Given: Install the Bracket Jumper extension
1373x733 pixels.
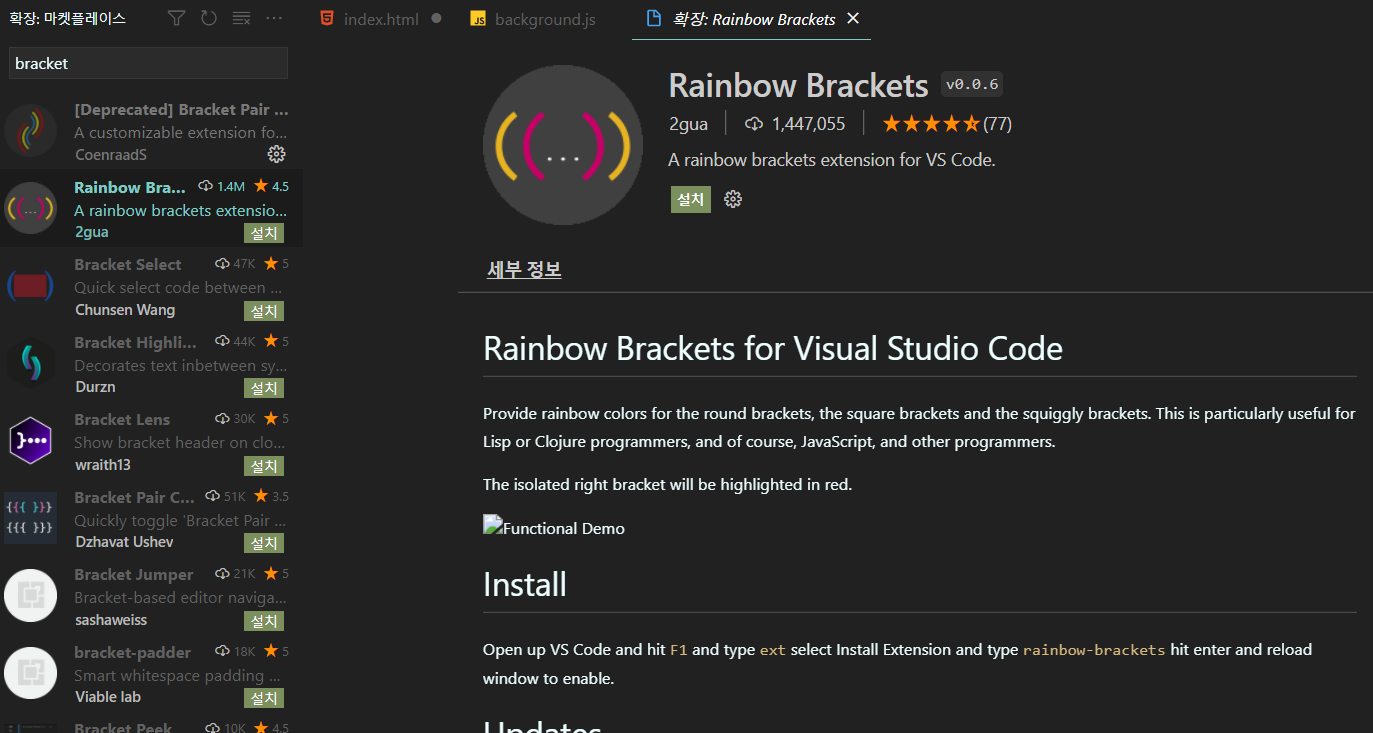Looking at the screenshot, I should [264, 621].
